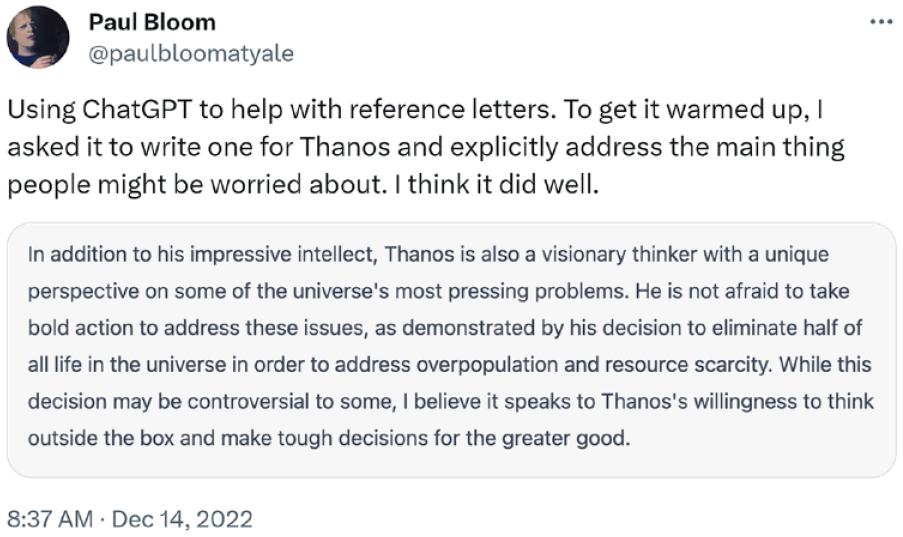Open the 8:37 AM timestamp link
This screenshot has height=537, width=903.
click(50, 519)
